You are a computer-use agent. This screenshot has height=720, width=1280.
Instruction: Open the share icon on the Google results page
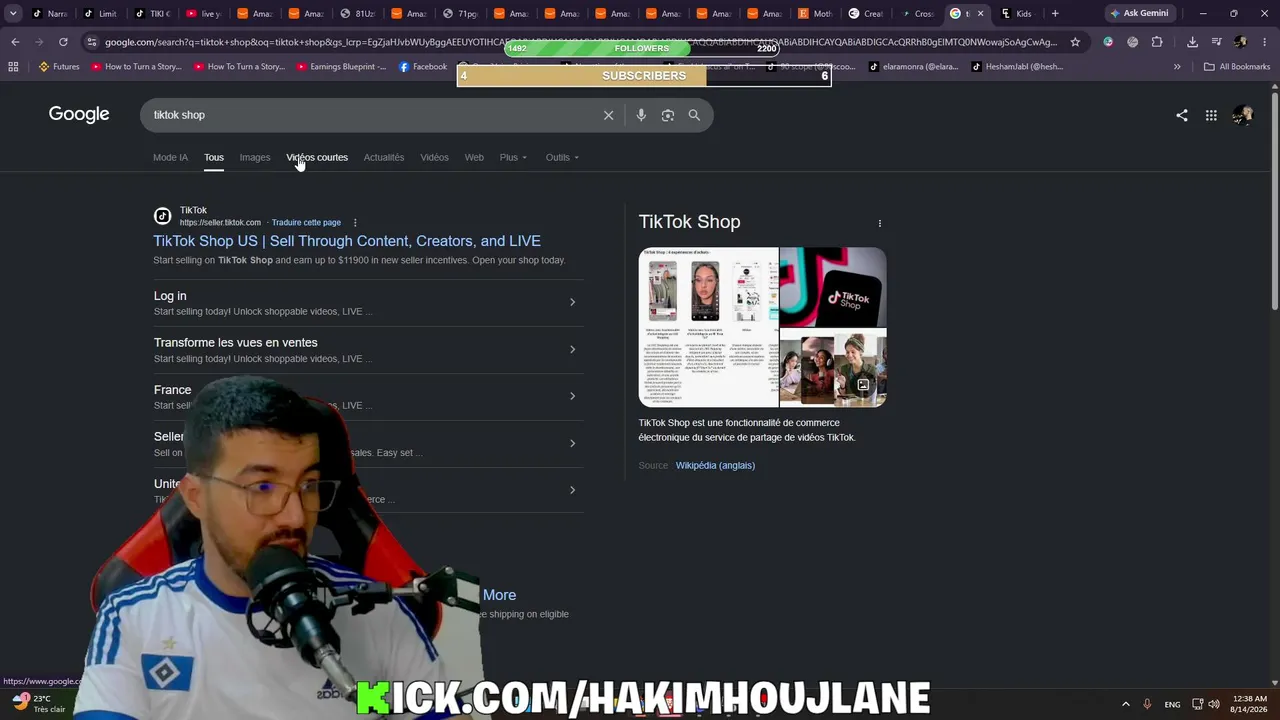tap(1182, 115)
